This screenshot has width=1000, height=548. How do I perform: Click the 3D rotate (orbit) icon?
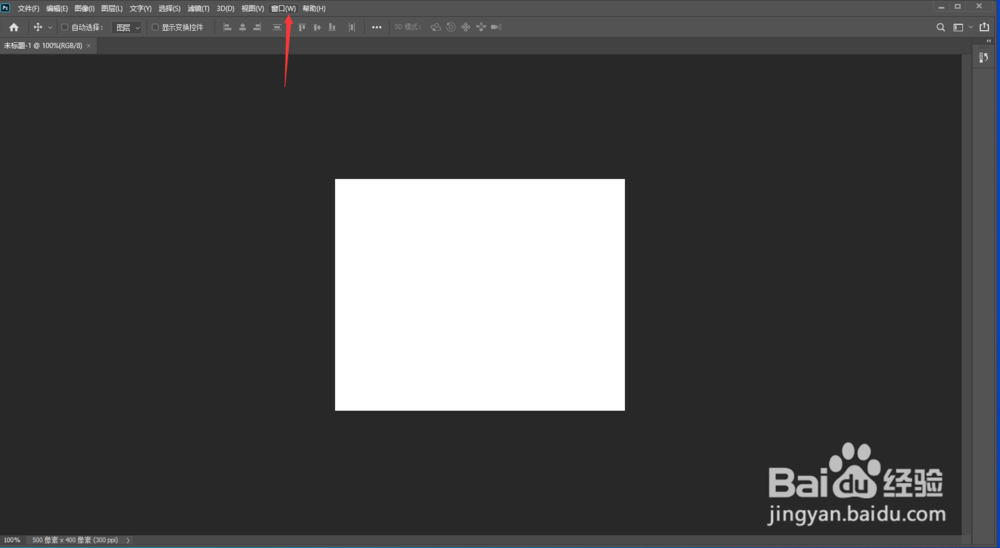point(436,27)
